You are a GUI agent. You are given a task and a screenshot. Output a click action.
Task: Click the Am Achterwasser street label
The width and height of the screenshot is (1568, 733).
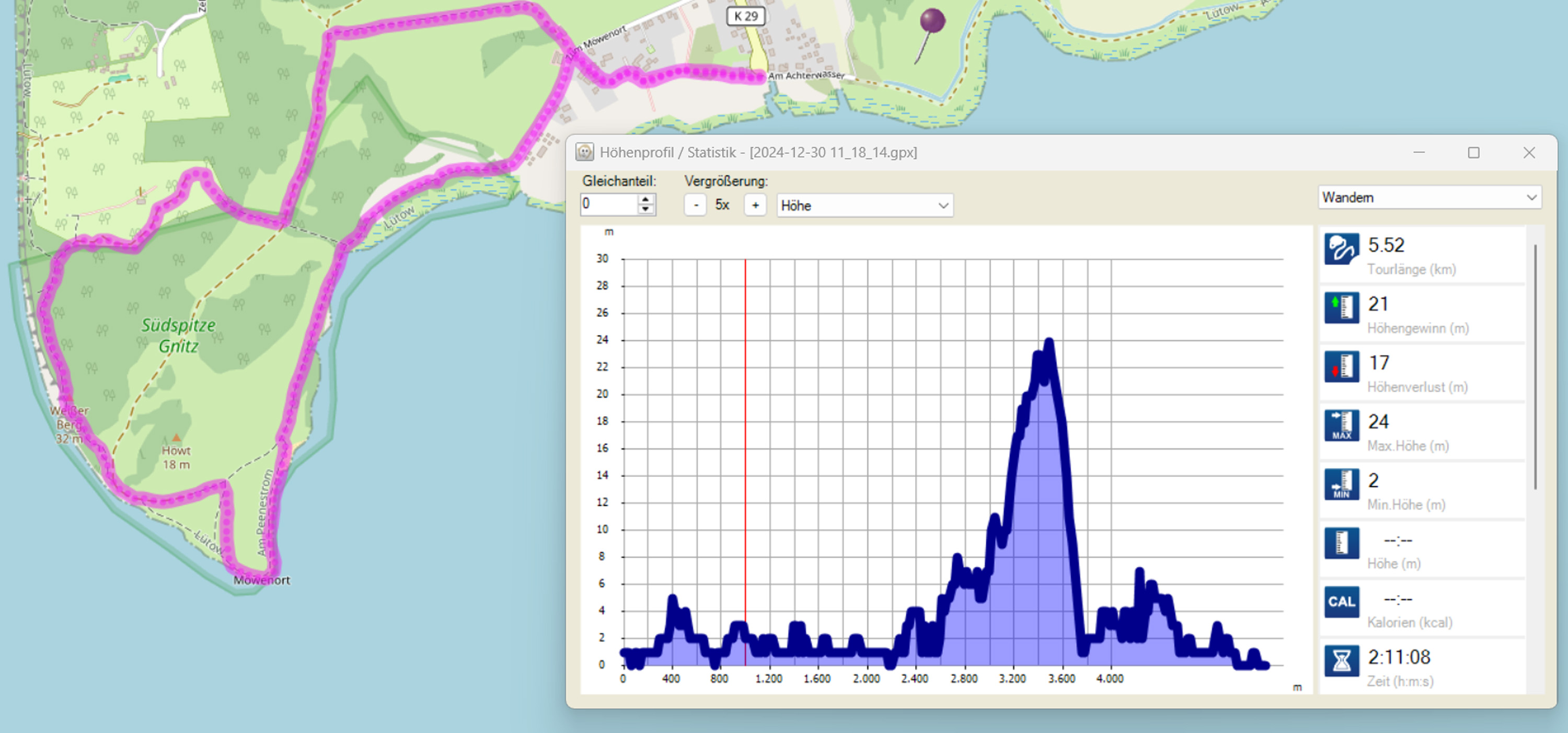(806, 75)
